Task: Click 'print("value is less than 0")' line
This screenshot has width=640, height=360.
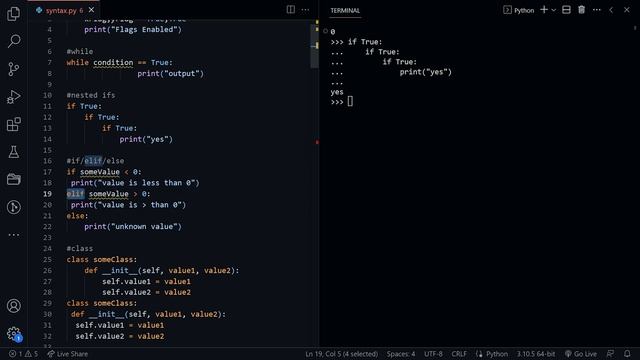Action: (135, 183)
